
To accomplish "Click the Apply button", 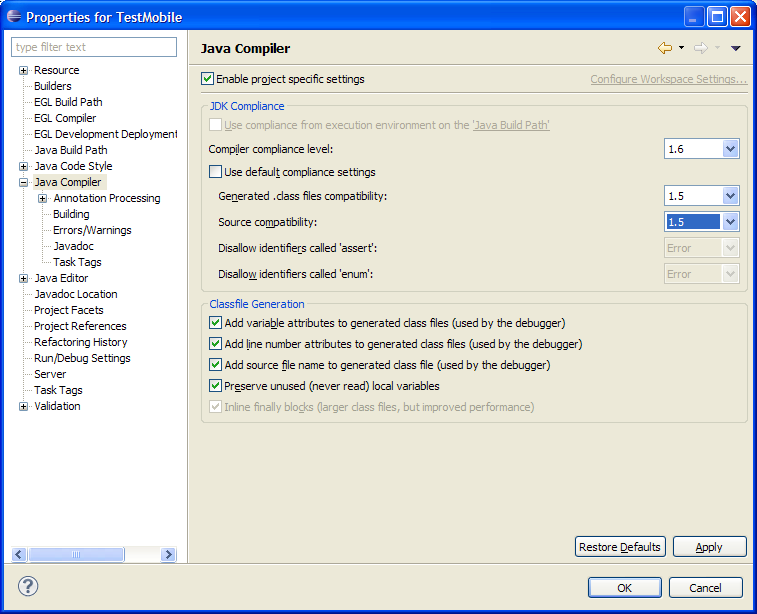I will 709,547.
